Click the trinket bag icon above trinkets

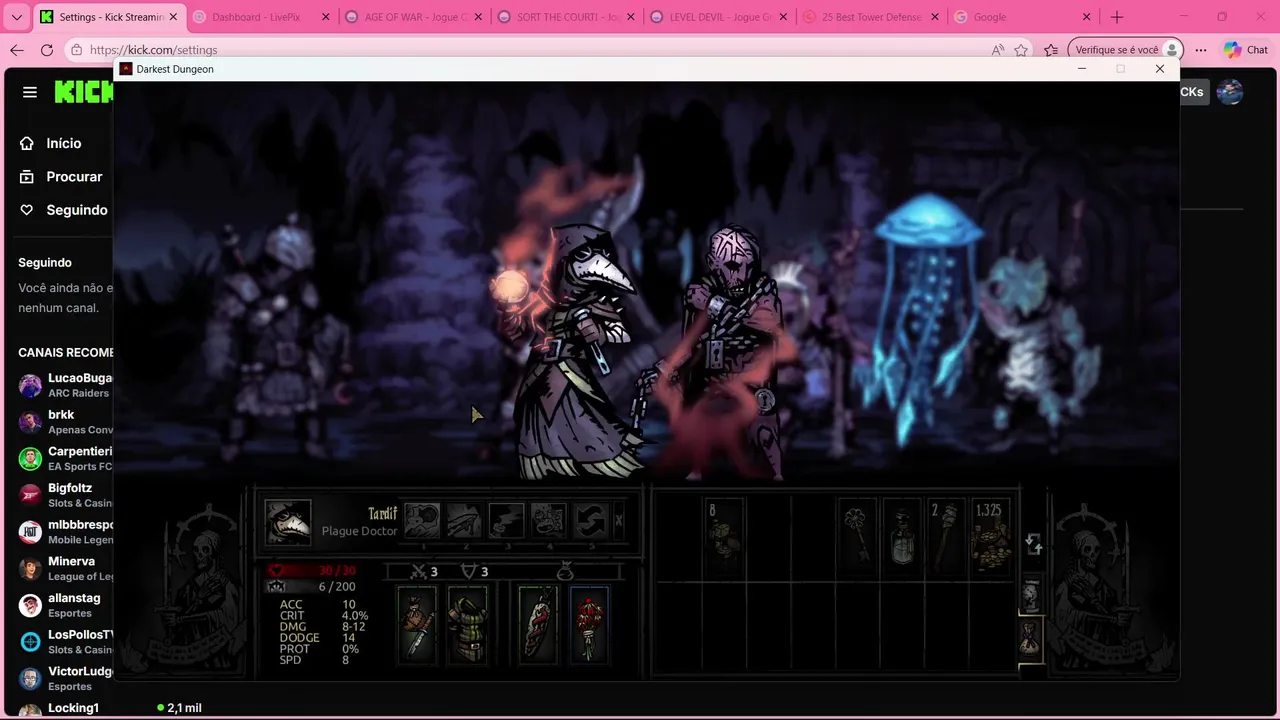(565, 571)
